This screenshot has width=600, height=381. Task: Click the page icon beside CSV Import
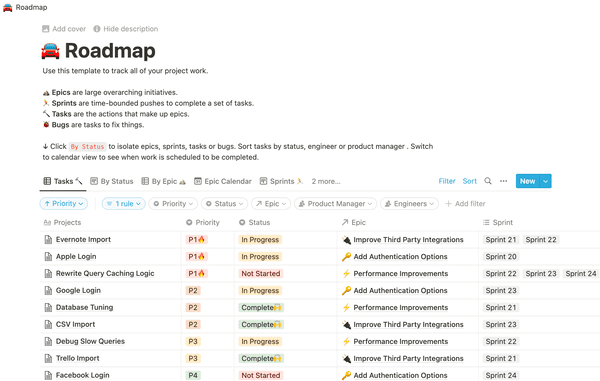point(48,324)
